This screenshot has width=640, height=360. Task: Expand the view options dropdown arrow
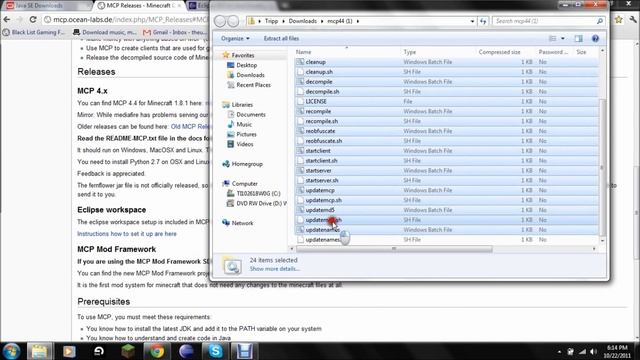click(x=563, y=38)
